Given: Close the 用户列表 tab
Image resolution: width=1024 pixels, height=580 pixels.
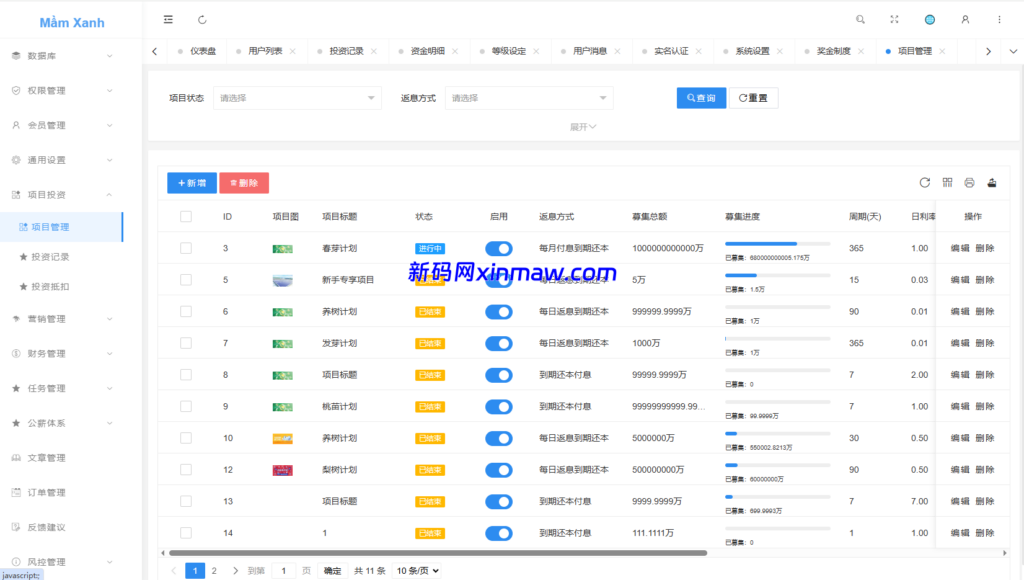Looking at the screenshot, I should [x=293, y=51].
